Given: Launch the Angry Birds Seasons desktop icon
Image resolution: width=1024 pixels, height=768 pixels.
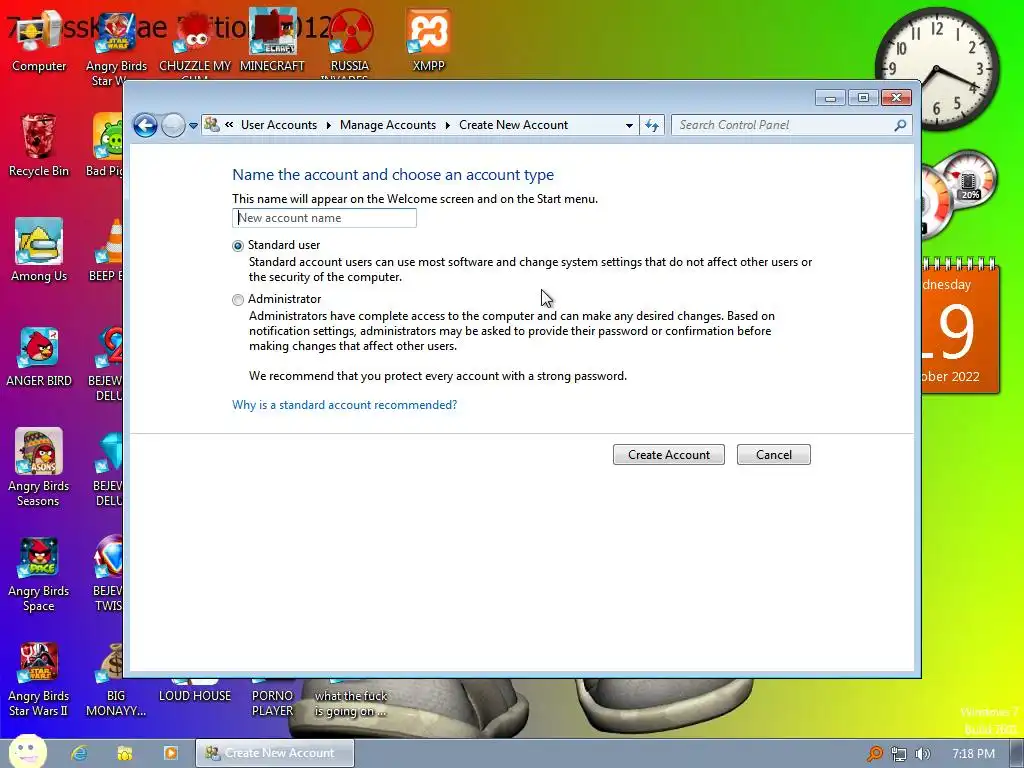Looking at the screenshot, I should coord(39,468).
